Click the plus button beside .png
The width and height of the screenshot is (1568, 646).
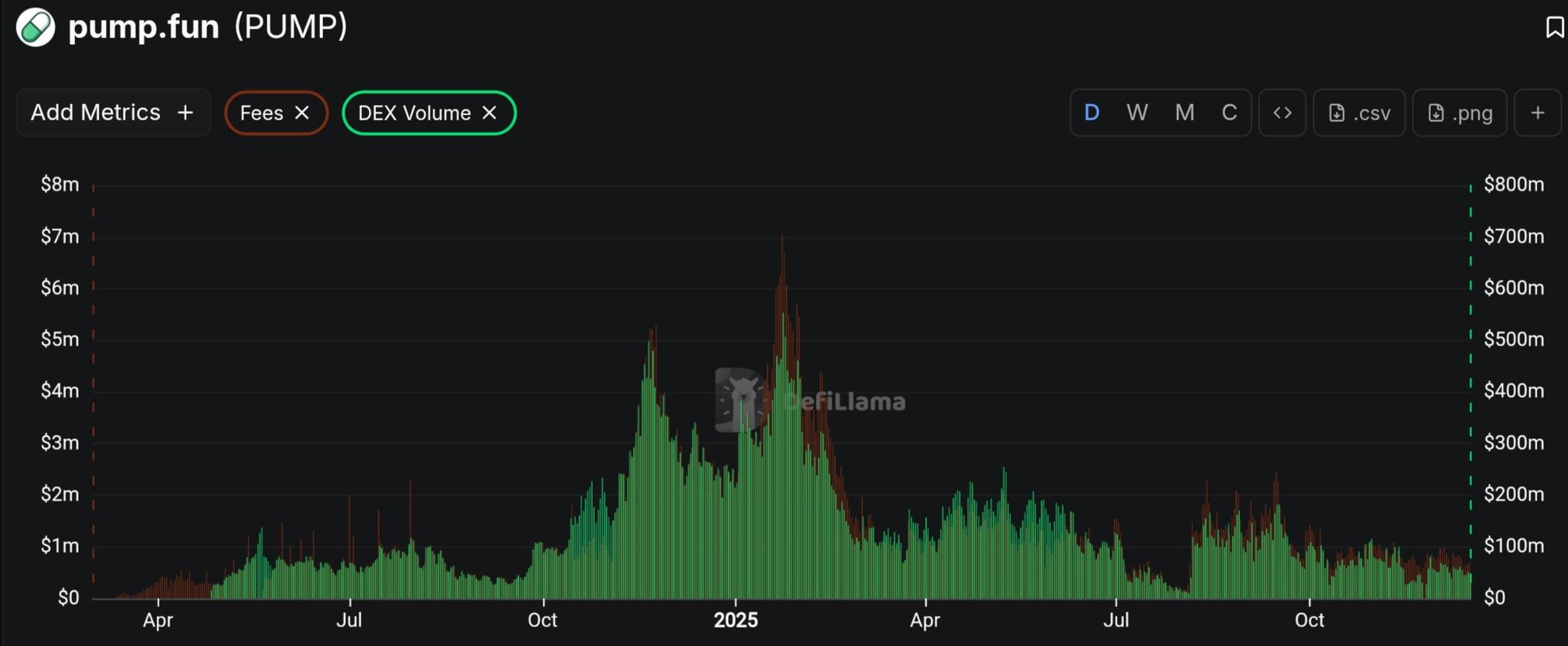(x=1537, y=113)
